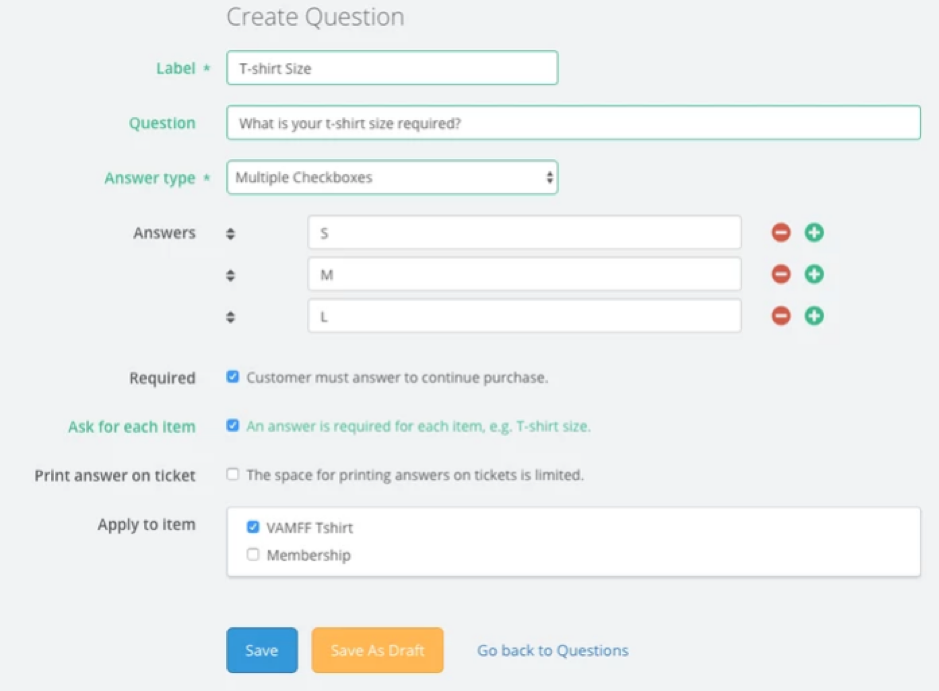Click reorder handle for answer L
The height and width of the screenshot is (691, 939).
tap(231, 317)
